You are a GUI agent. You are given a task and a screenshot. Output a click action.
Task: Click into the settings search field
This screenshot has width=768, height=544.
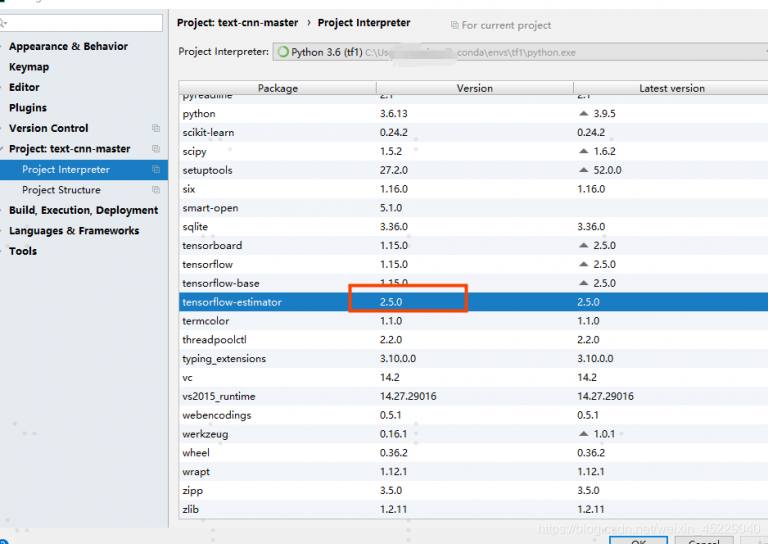coord(85,22)
